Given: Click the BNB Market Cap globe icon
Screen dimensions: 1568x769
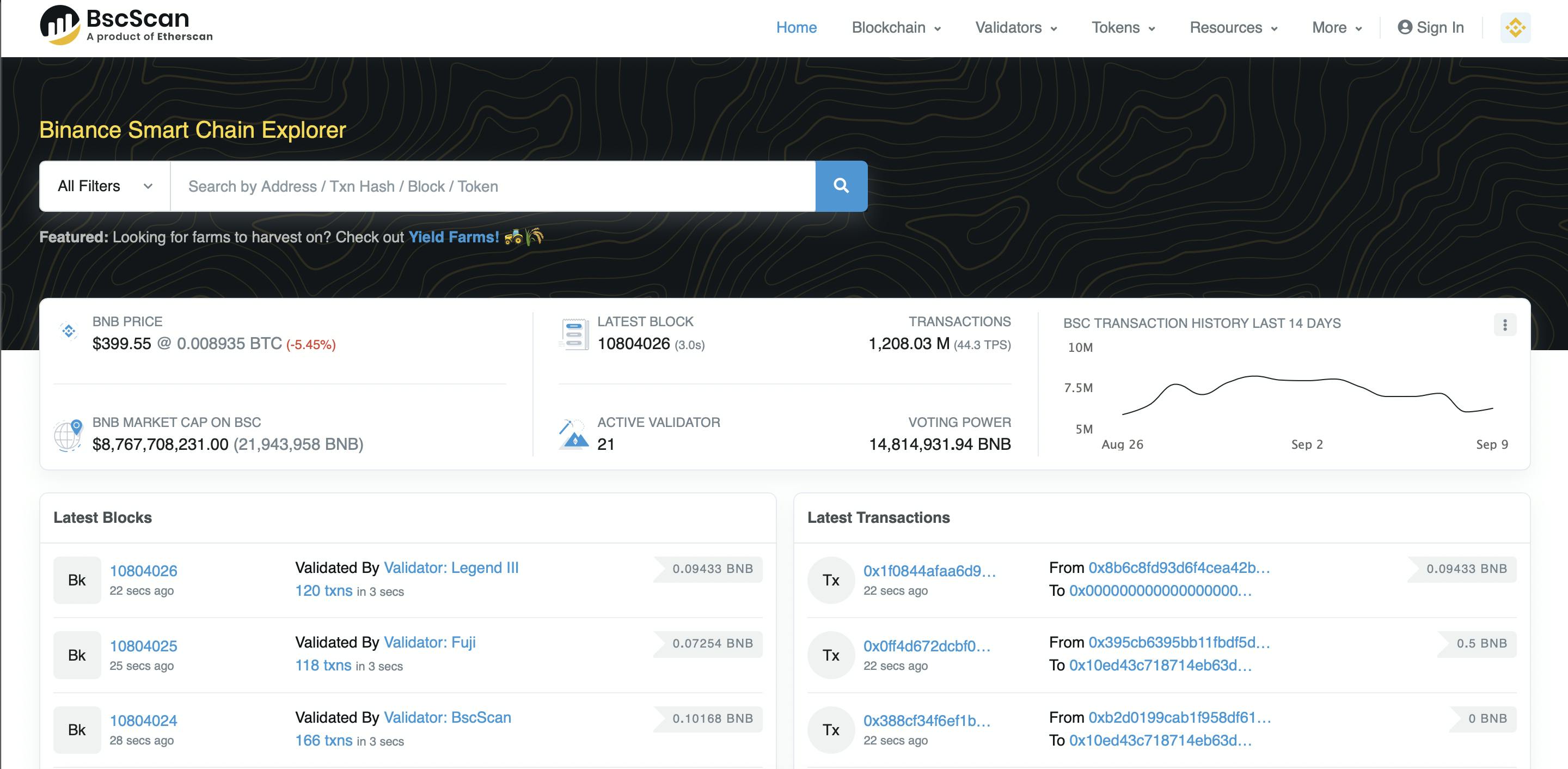Looking at the screenshot, I should point(68,435).
